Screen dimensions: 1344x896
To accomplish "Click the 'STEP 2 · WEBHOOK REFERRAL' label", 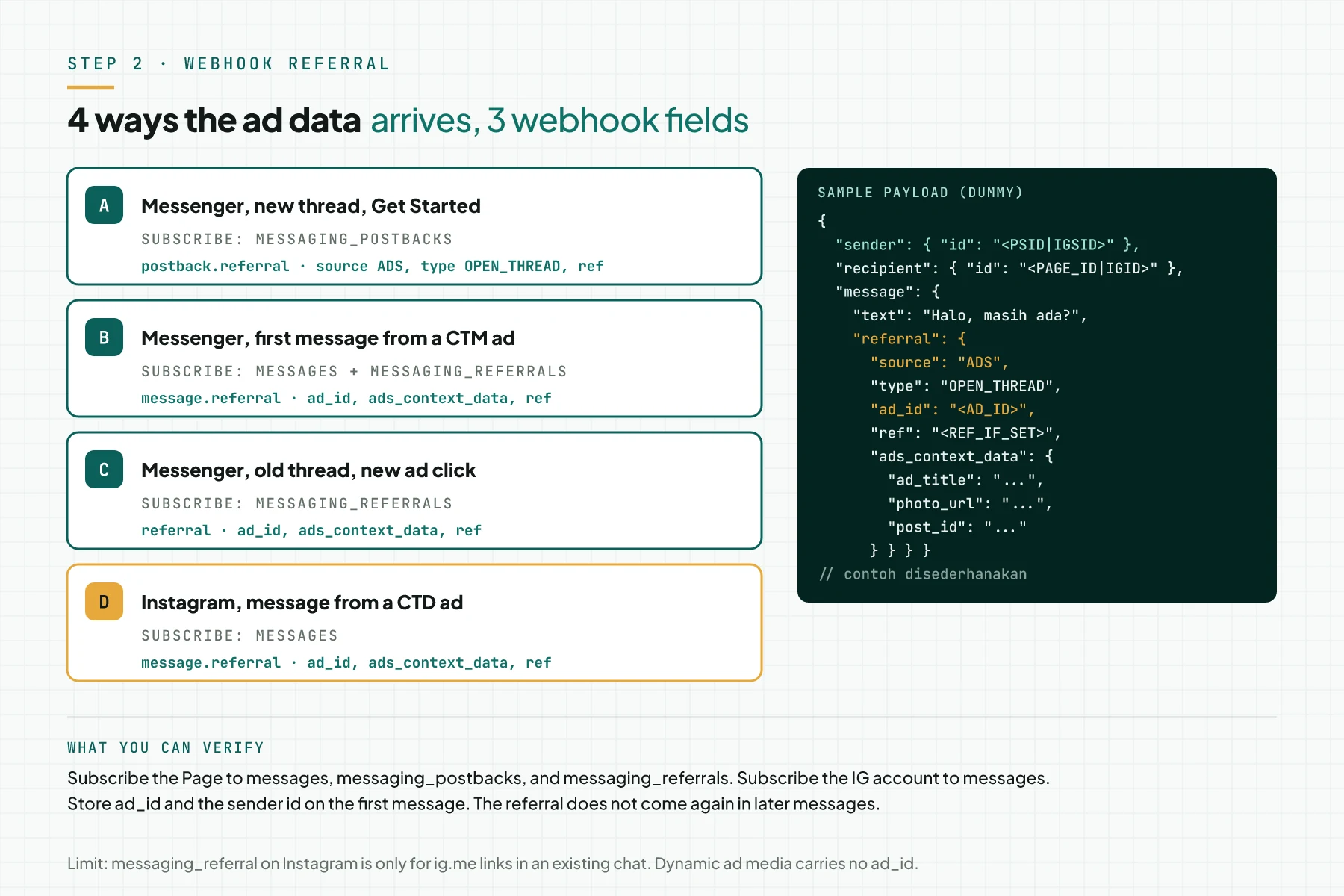I will coord(229,64).
